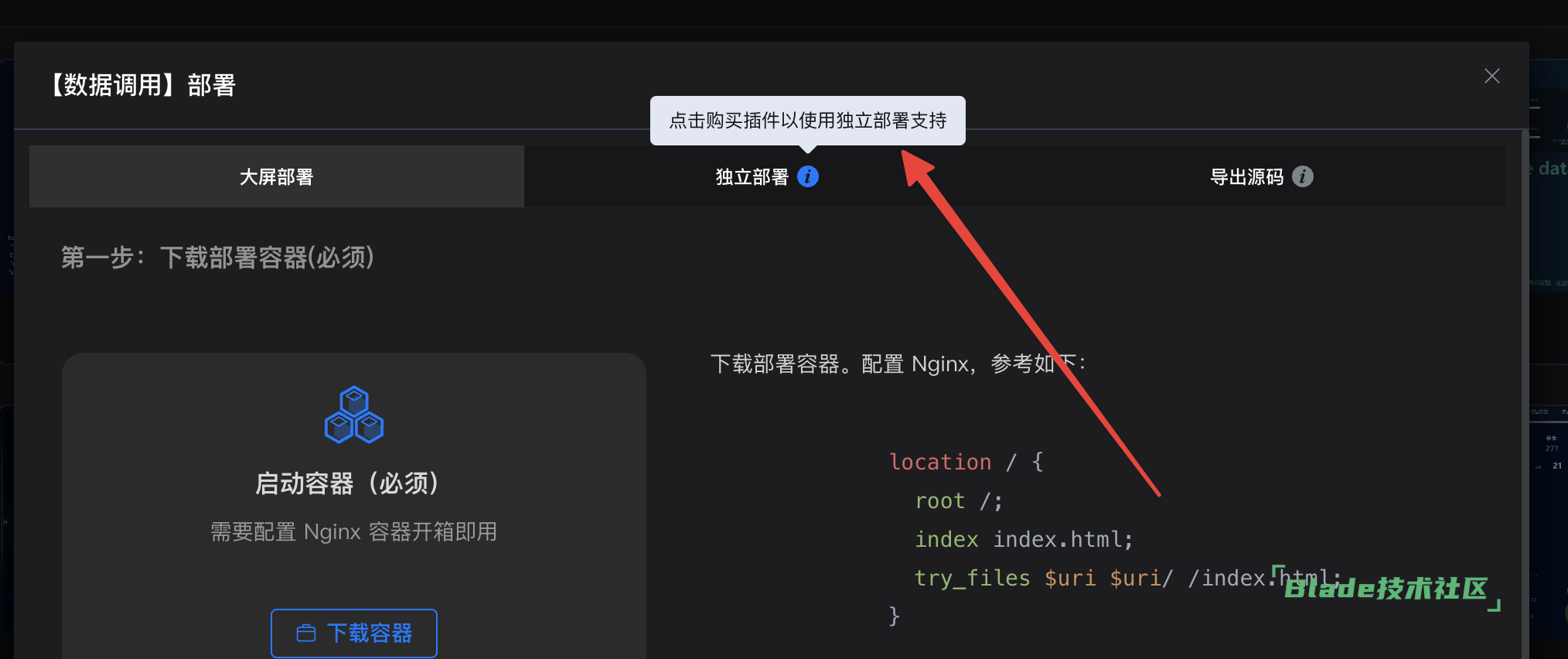1568x659 pixels.
Task: Select the 导出源码 tab
Action: coord(1246,177)
